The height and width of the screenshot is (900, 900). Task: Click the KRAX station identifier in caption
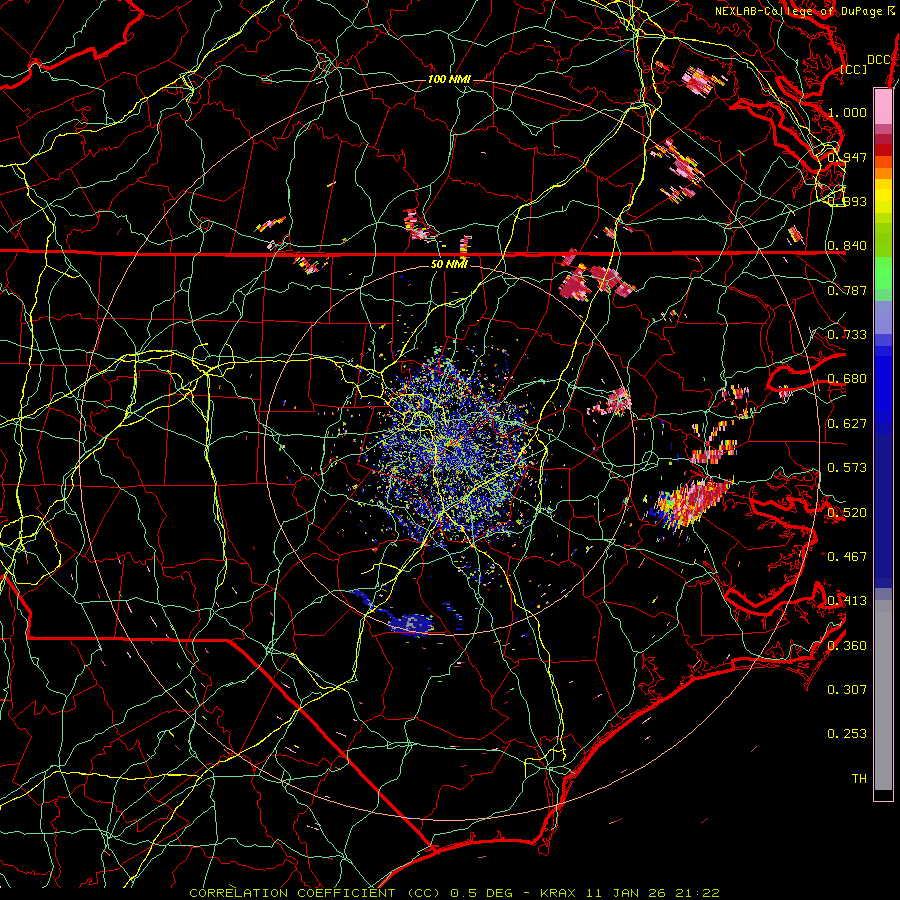click(x=560, y=893)
